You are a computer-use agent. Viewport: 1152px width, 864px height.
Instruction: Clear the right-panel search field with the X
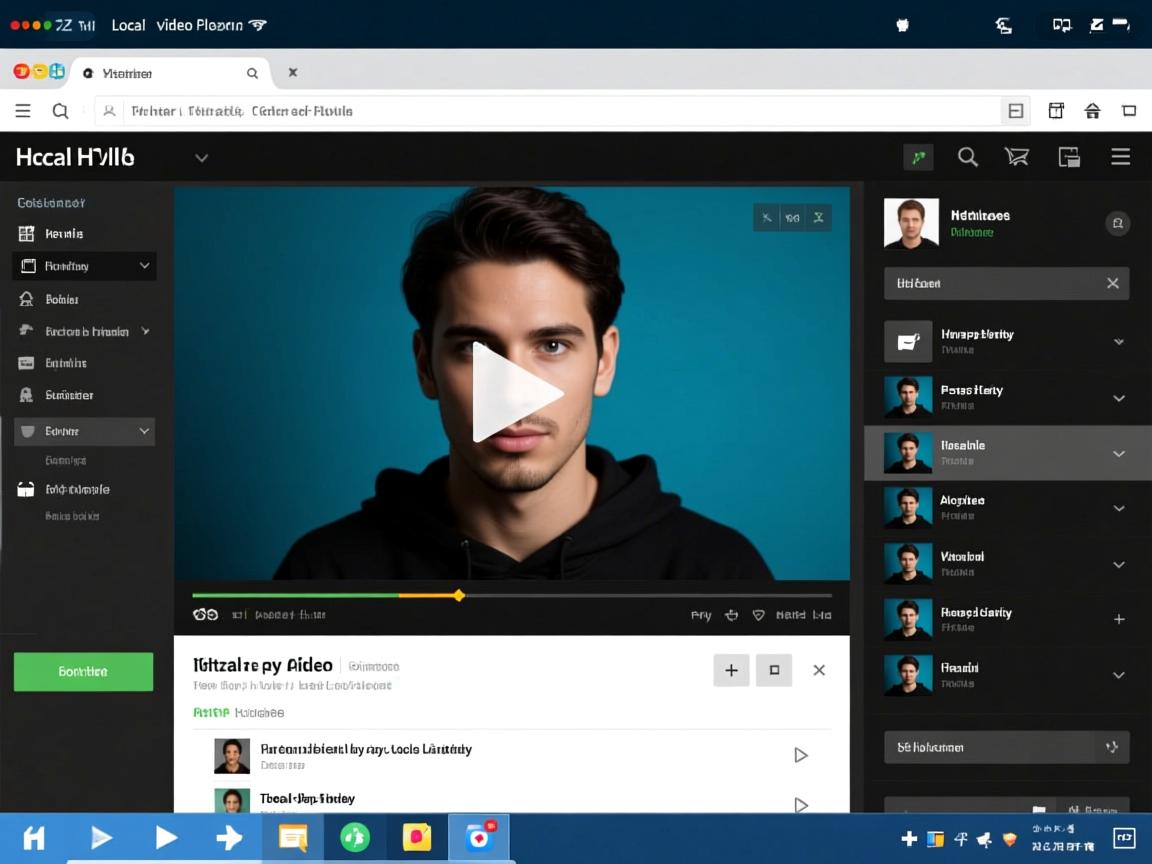[1112, 284]
